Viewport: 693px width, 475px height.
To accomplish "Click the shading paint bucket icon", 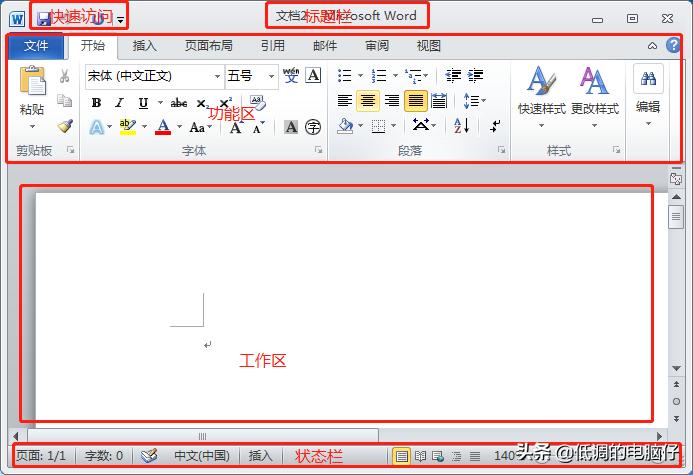I will point(345,126).
